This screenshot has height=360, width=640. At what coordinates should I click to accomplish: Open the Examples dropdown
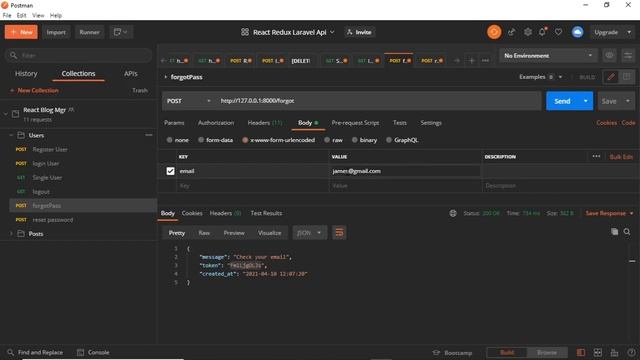pyautogui.click(x=540, y=77)
